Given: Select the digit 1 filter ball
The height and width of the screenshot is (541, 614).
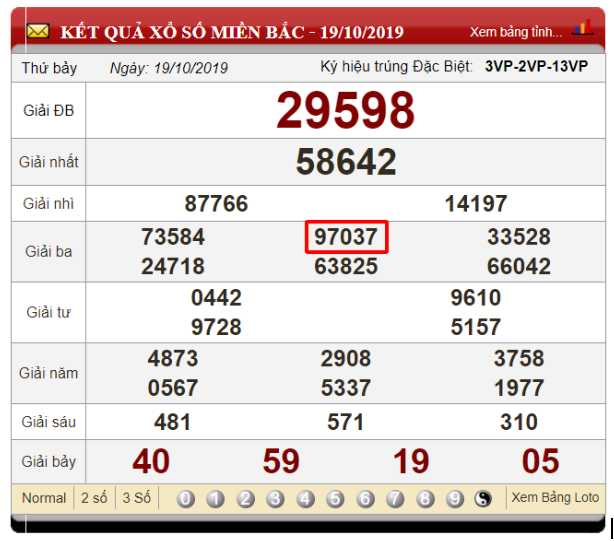Looking at the screenshot, I should pos(216,499).
